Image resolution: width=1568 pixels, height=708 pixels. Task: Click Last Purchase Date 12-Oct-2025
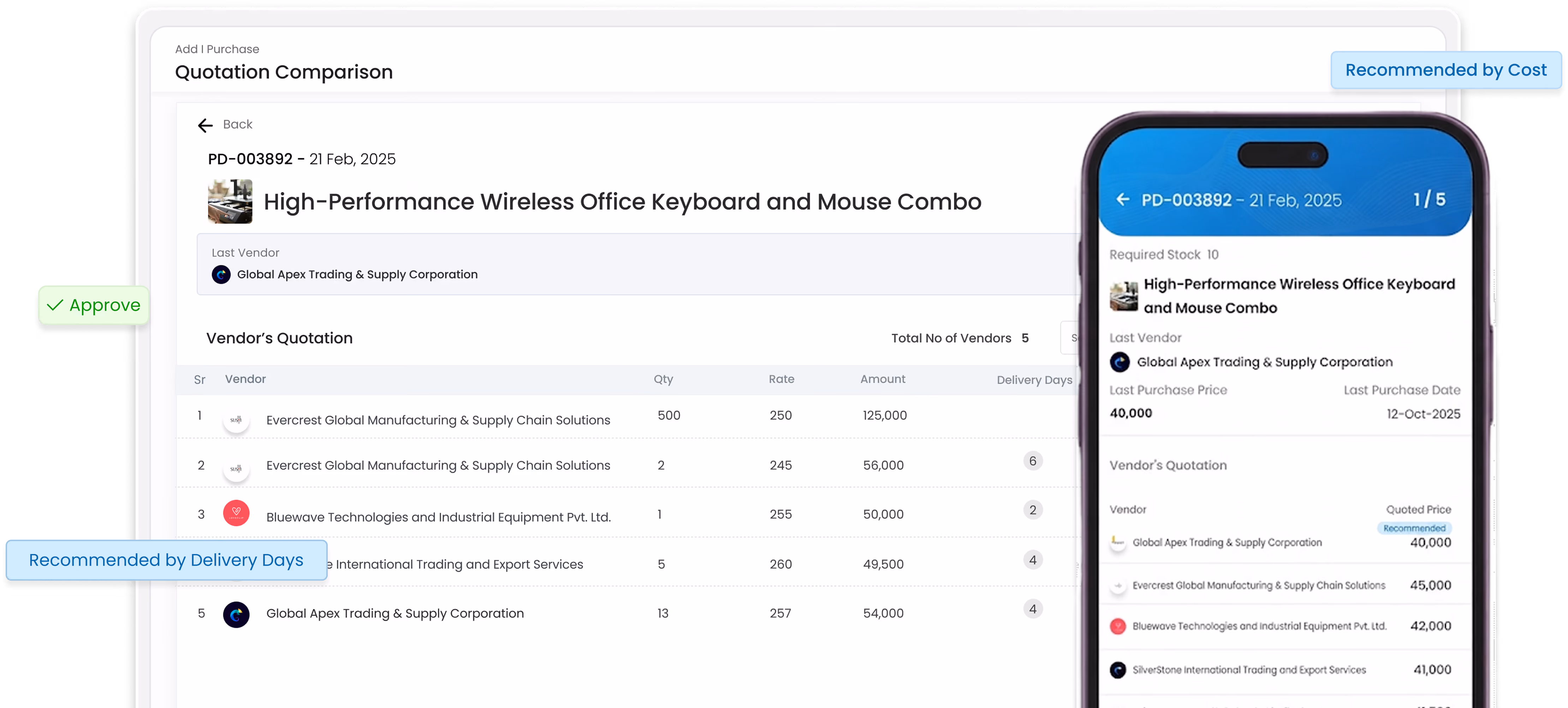(1423, 414)
